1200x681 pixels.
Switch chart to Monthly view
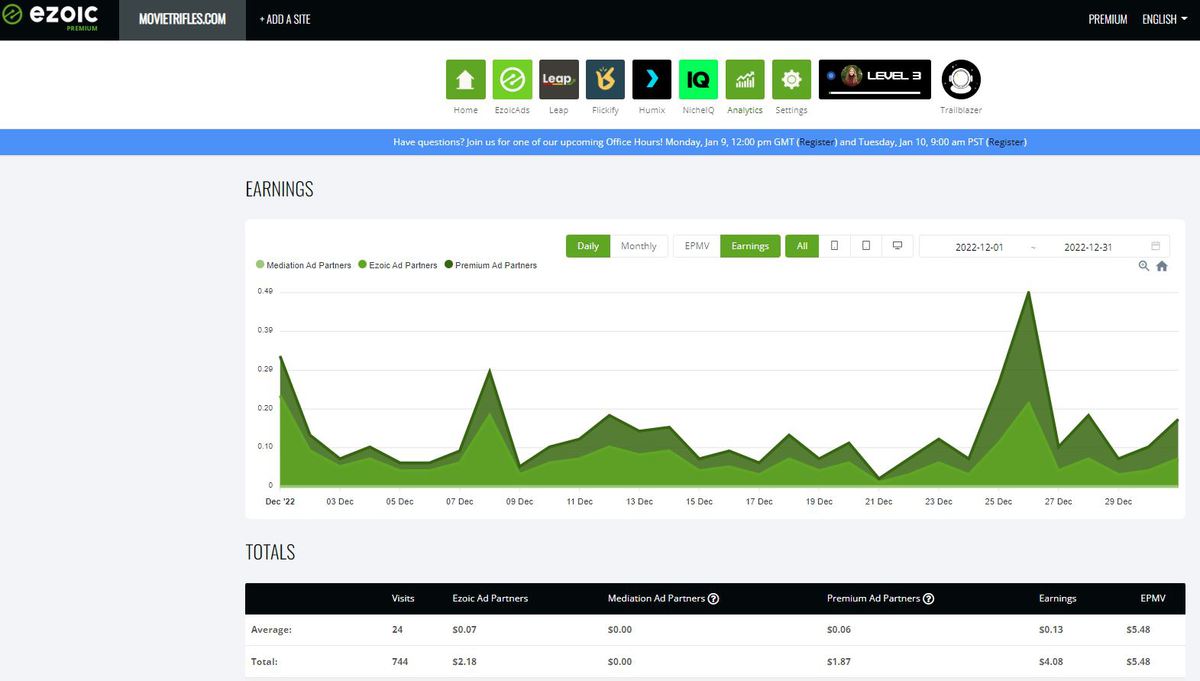click(639, 246)
